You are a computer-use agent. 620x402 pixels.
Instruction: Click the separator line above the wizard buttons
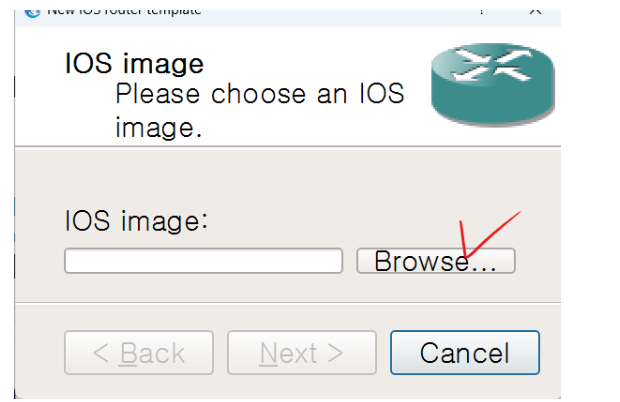click(288, 303)
